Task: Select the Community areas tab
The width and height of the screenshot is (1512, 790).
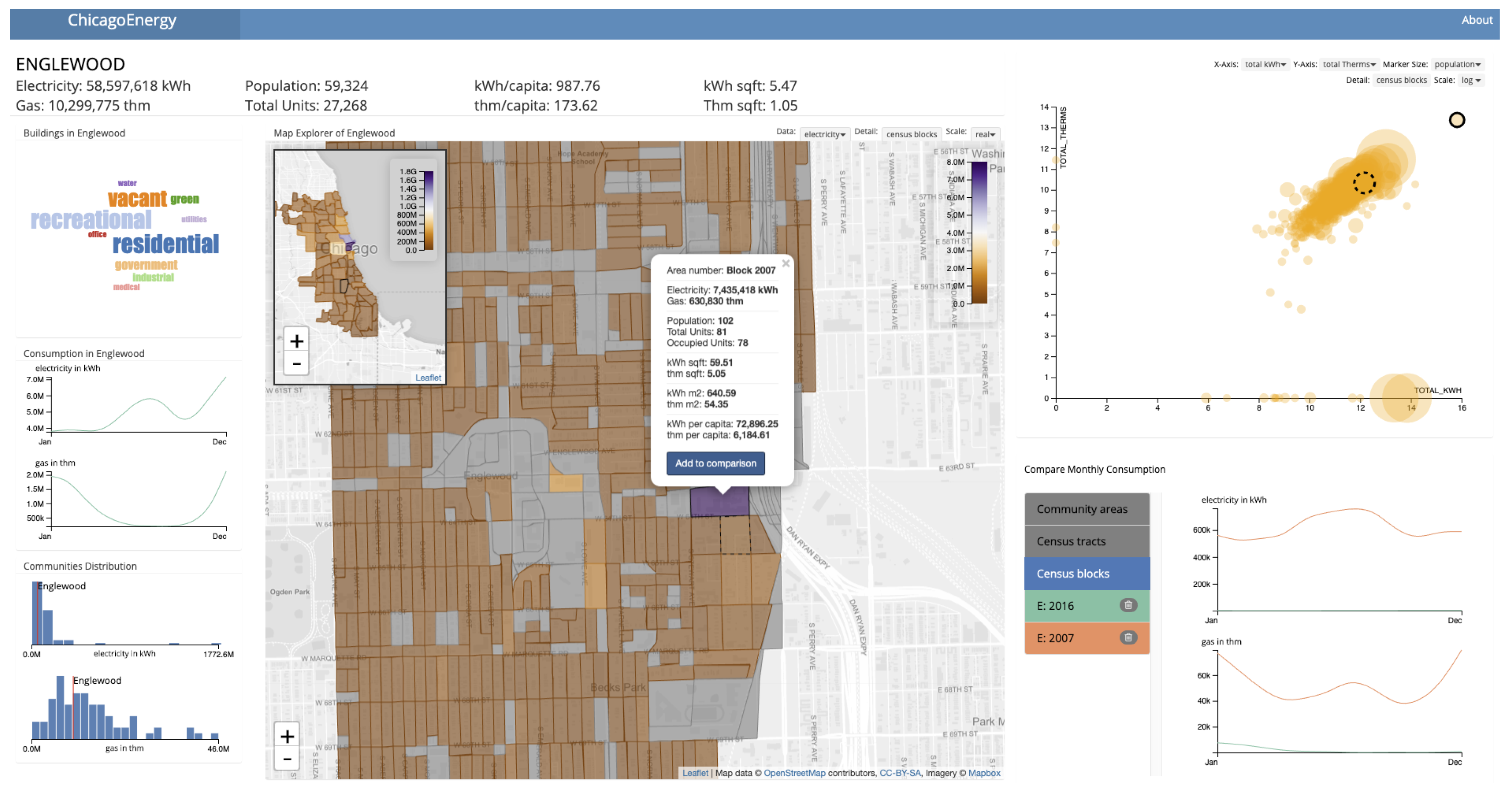Action: click(x=1087, y=509)
